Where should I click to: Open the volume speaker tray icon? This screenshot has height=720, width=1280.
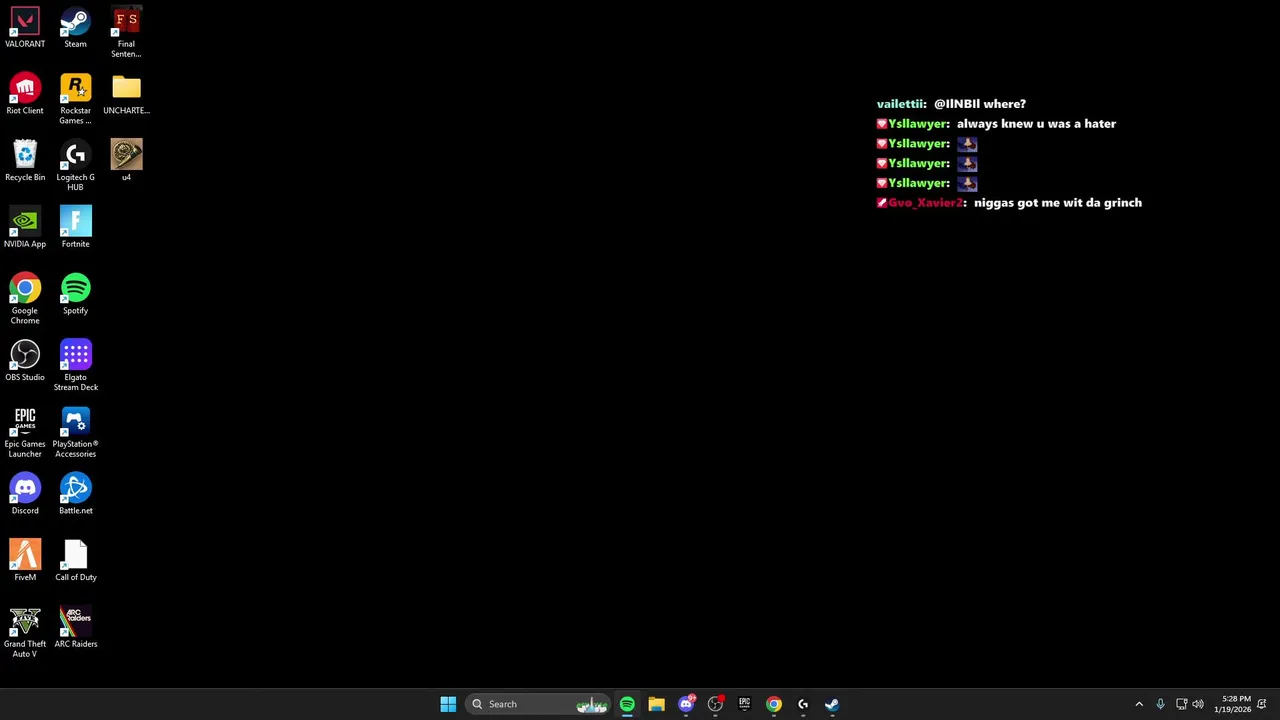(x=1198, y=704)
